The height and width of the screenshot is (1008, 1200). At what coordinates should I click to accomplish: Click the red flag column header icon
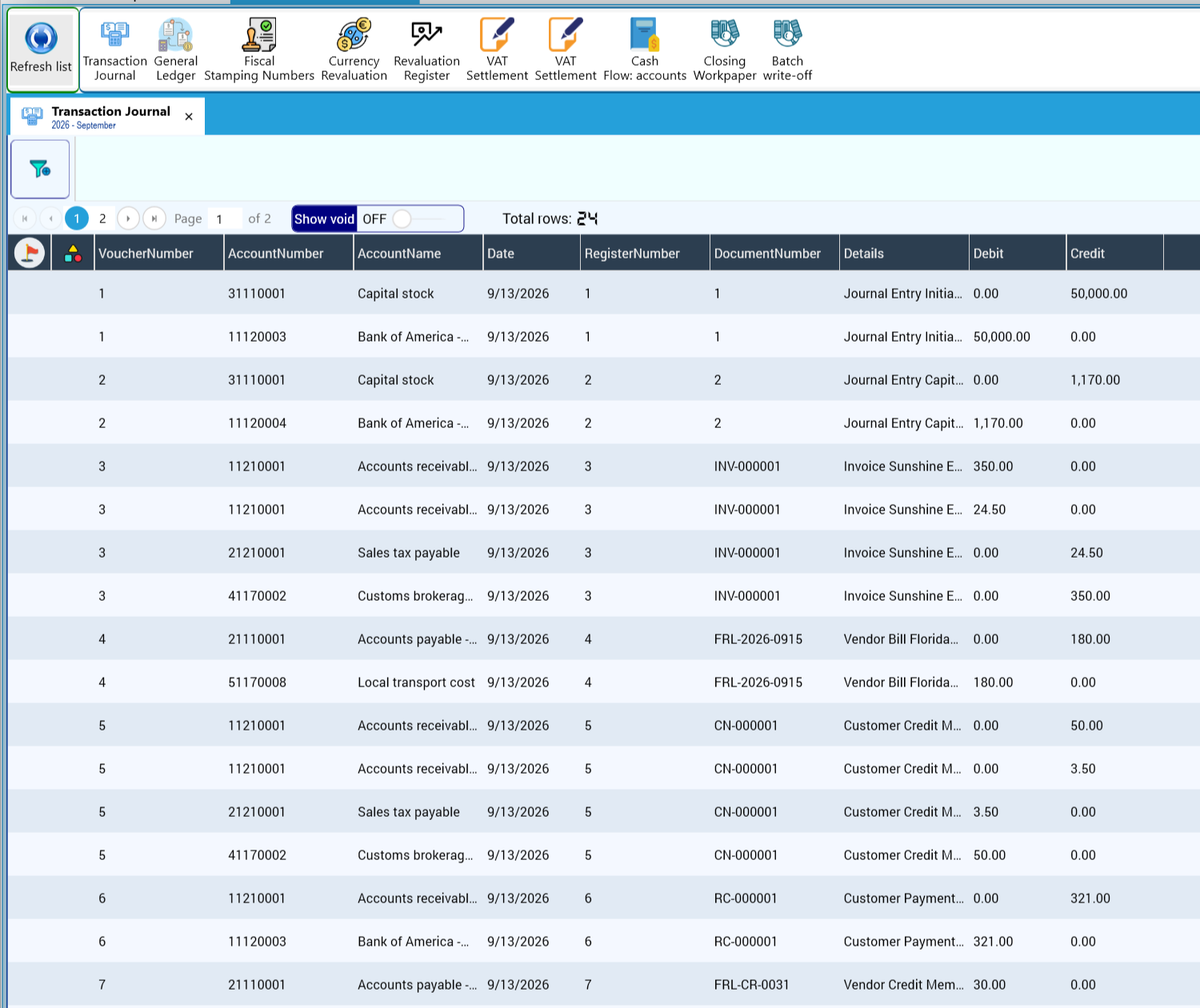pos(30,253)
